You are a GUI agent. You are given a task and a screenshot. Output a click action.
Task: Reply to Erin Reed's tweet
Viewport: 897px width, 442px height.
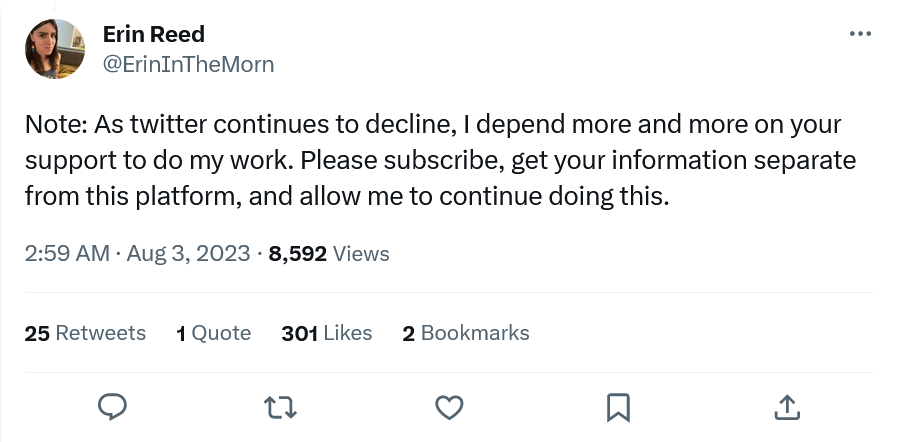coord(112,406)
